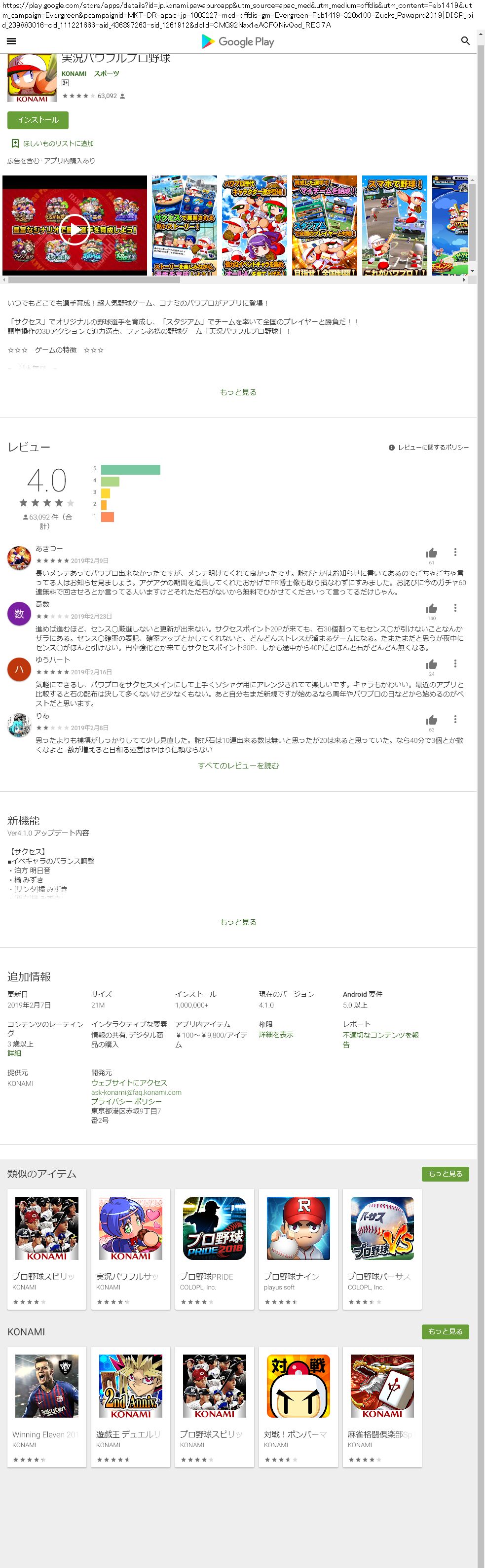Open the options menu on 奇数's review
The height and width of the screenshot is (1568, 485).
pyautogui.click(x=455, y=608)
